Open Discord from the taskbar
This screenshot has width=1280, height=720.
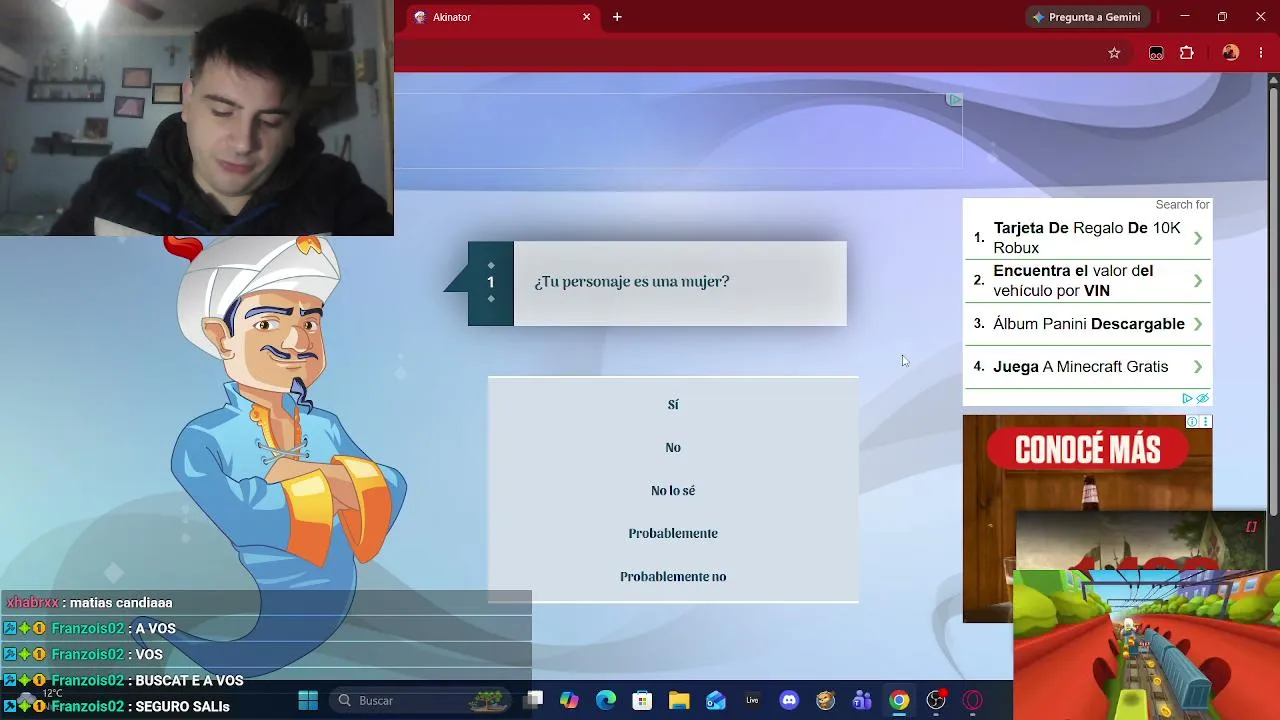pyautogui.click(x=789, y=701)
